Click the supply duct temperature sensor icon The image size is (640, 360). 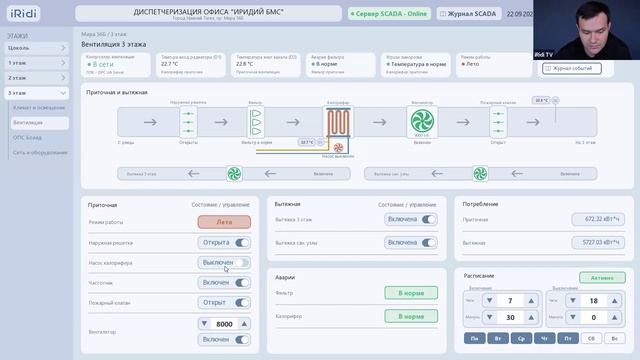click(556, 100)
